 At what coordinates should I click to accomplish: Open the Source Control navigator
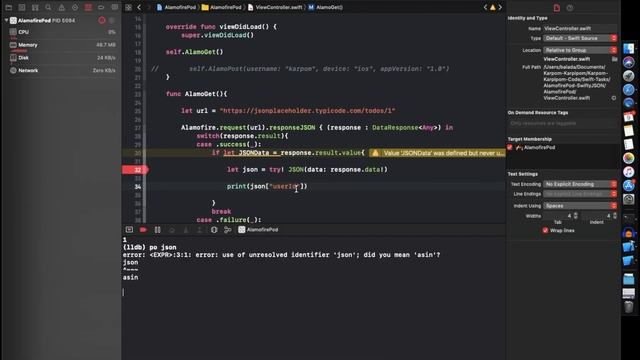(22, 7)
